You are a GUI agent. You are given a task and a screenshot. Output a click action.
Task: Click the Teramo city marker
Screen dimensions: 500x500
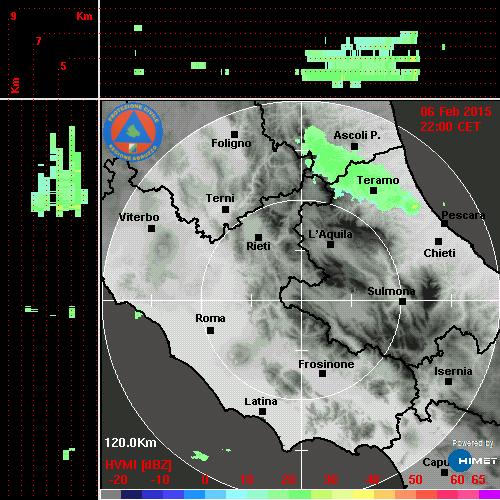point(373,190)
